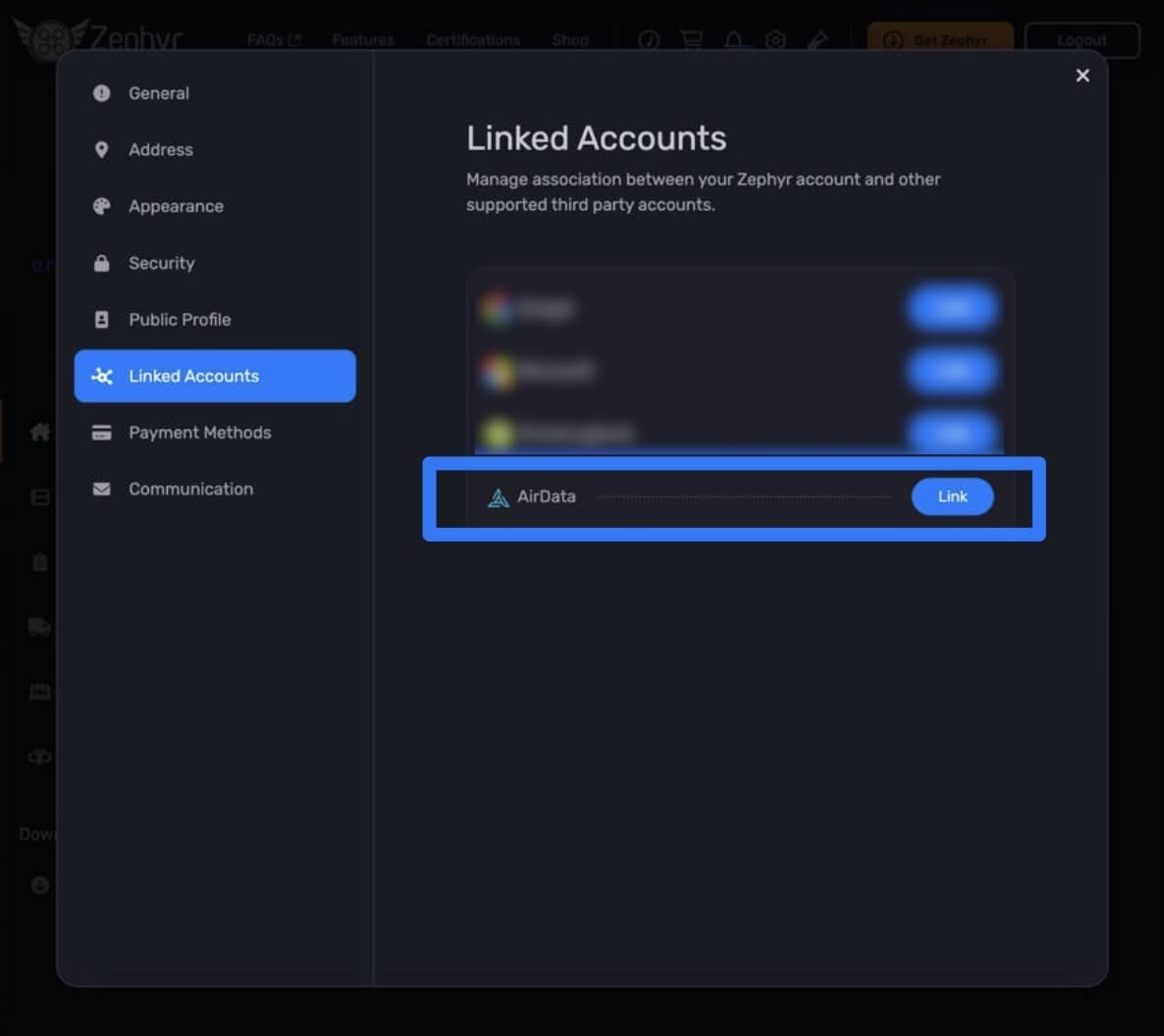Select the Address location pin icon
The height and width of the screenshot is (1036, 1164).
(x=101, y=150)
